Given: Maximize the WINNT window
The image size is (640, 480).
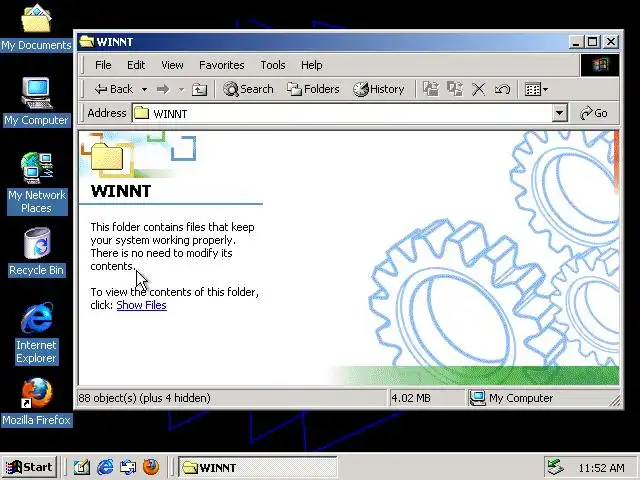Looking at the screenshot, I should click(x=593, y=42).
